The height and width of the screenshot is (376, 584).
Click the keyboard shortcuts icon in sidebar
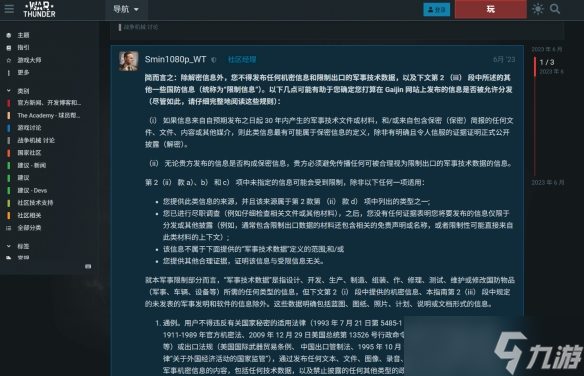pos(88,266)
